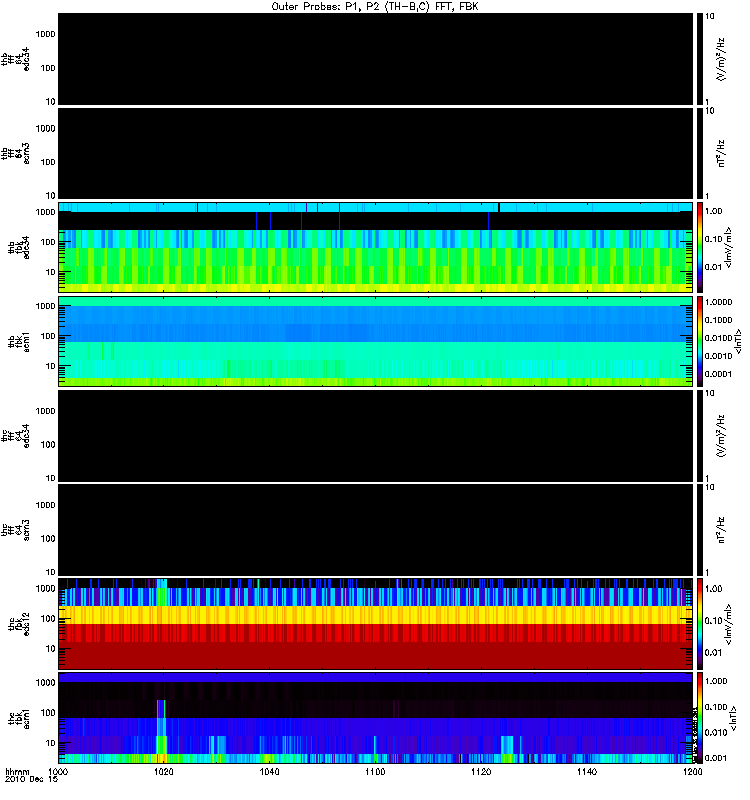Image resolution: width=750 pixels, height=800 pixels.
Task: Click the dark red band in thc fbk edc12
Action: click(375, 655)
